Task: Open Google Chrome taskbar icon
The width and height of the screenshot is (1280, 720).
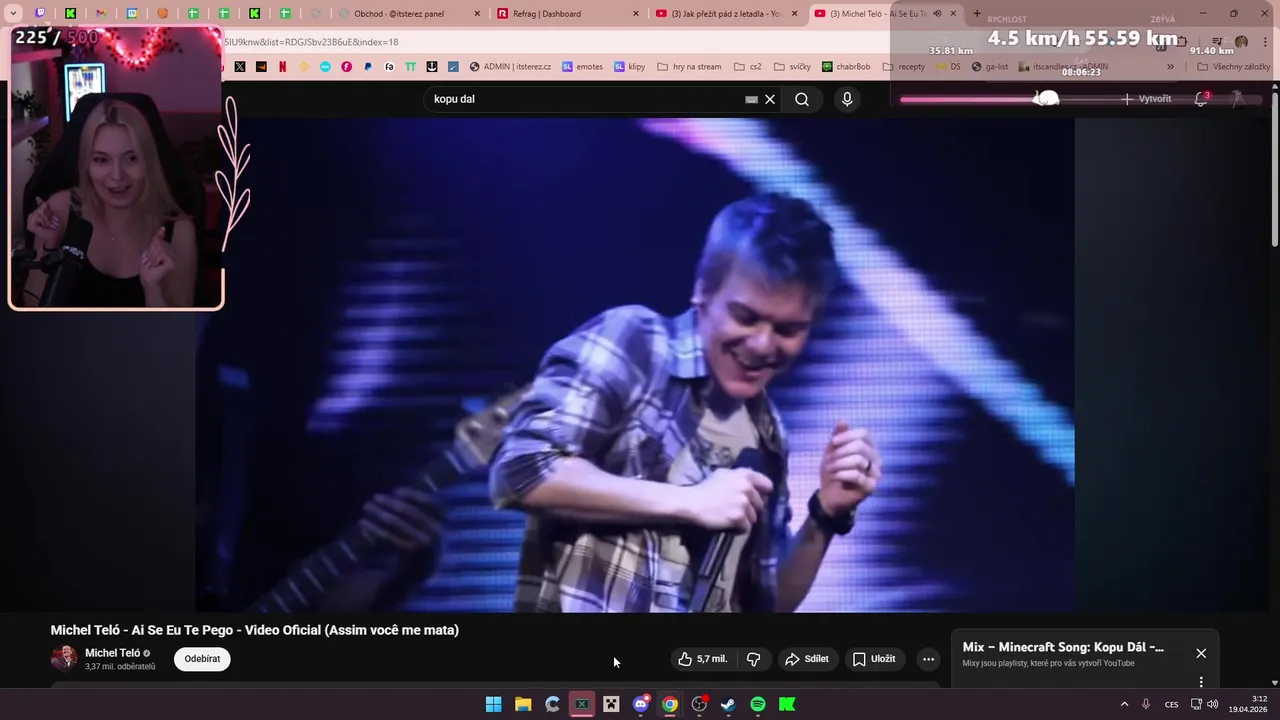Action: click(670, 704)
